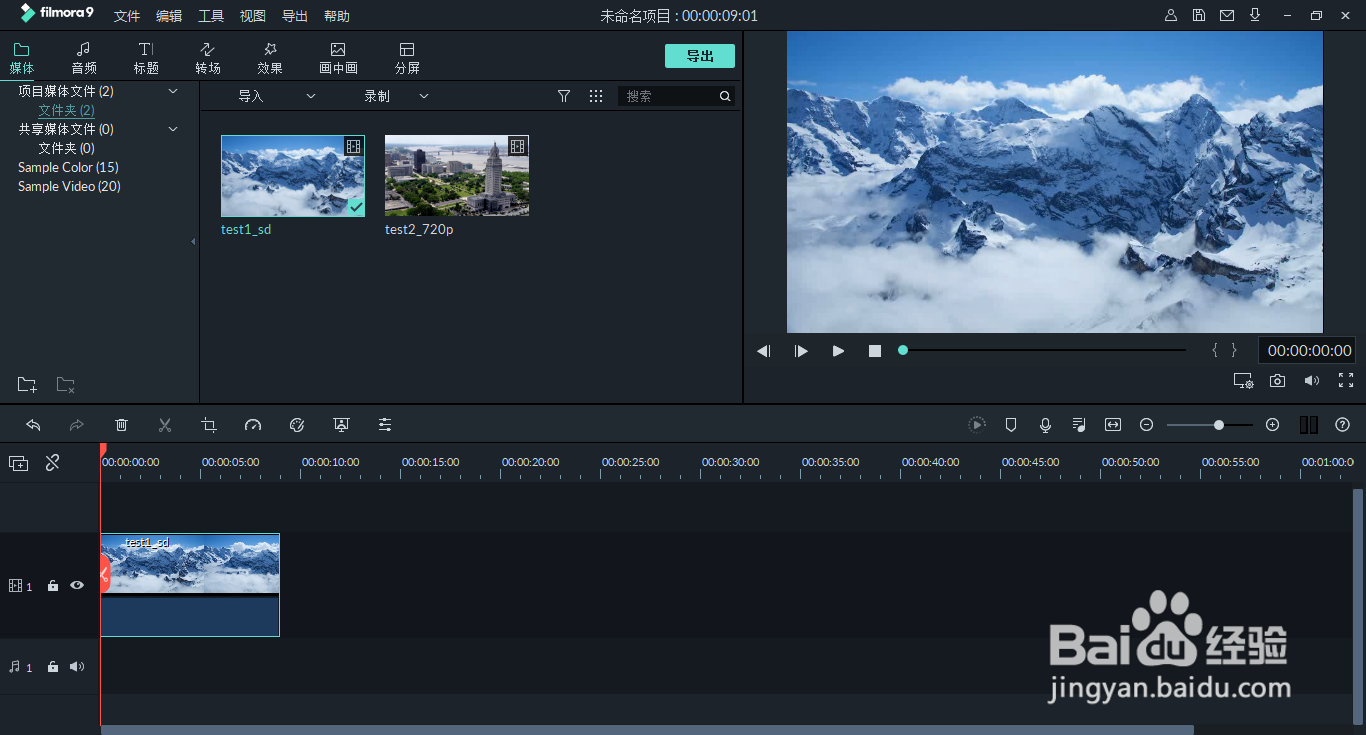Select the Crop tool in the timeline toolbar

click(x=209, y=424)
